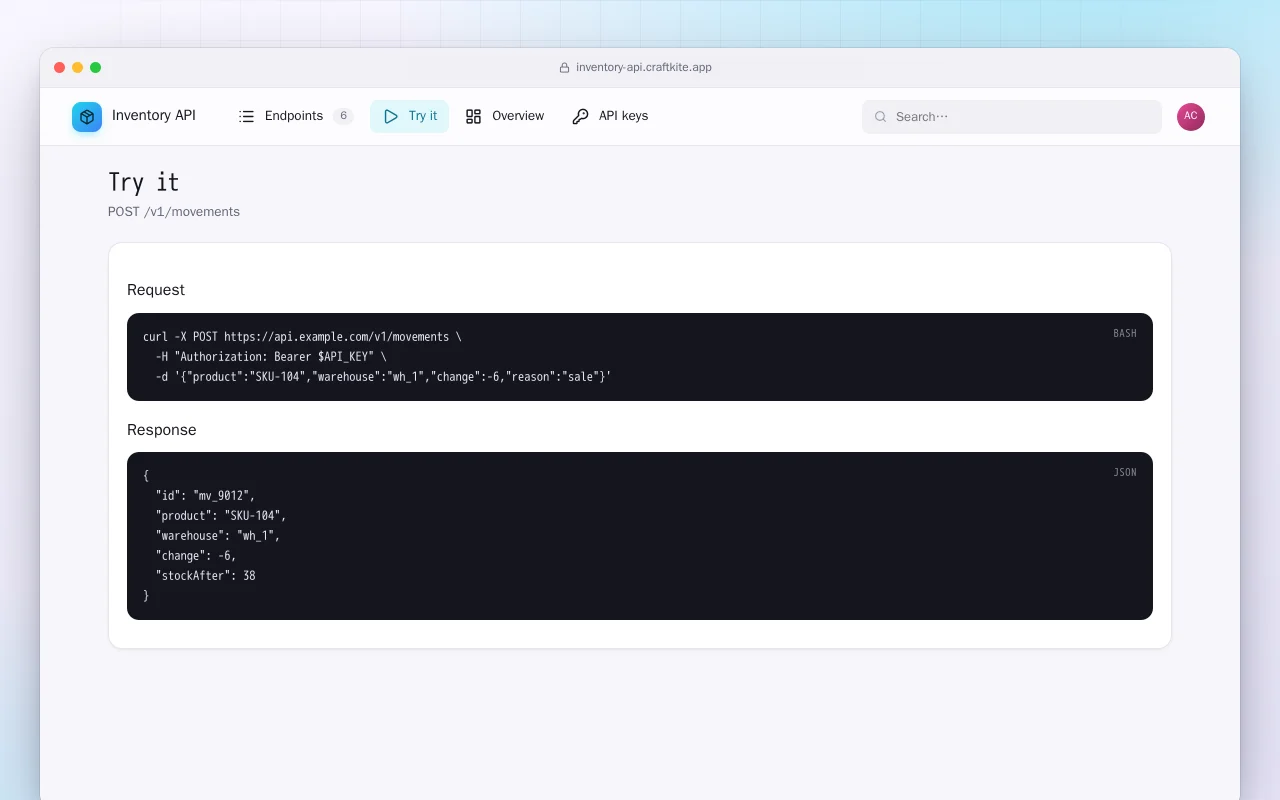Click the Response section heading
Screen dimensions: 1280x800
[162, 430]
